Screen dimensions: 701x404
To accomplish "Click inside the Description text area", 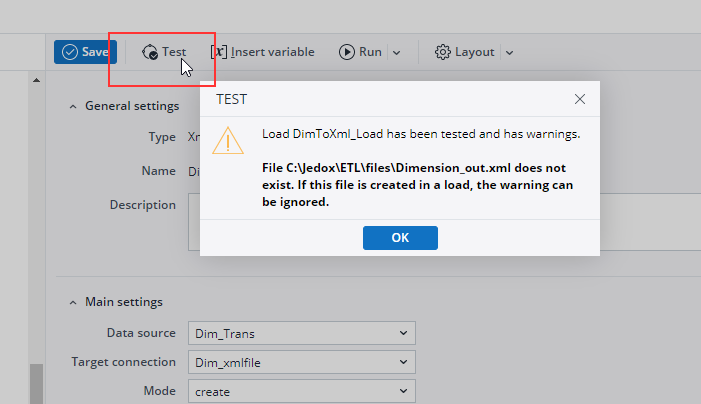I will 194,220.
